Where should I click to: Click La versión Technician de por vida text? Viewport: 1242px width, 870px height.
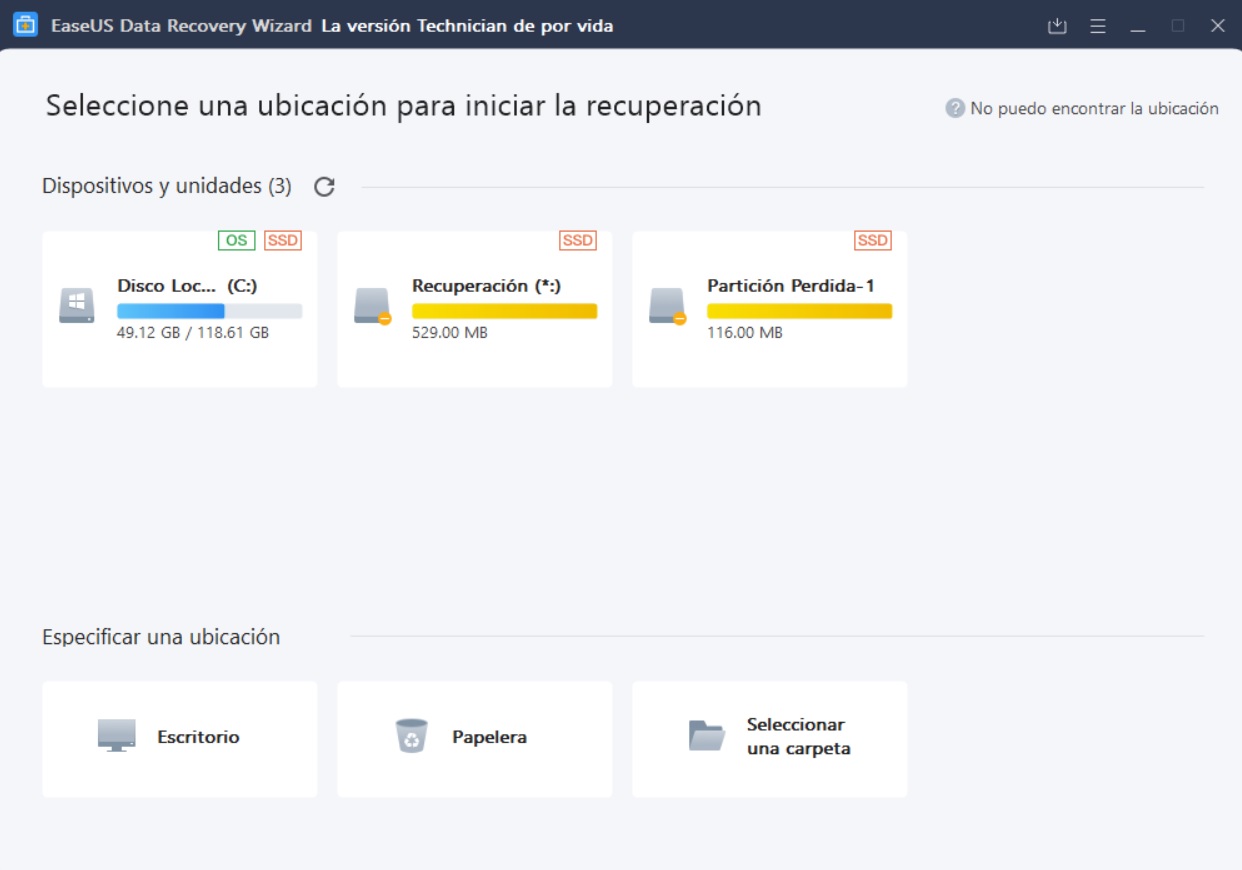coord(467,26)
